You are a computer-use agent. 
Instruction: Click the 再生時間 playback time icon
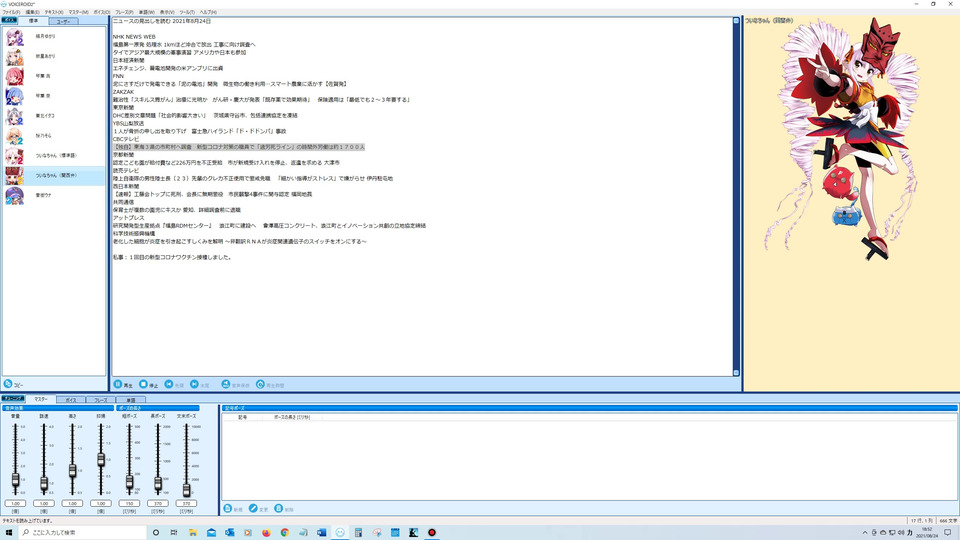point(260,384)
